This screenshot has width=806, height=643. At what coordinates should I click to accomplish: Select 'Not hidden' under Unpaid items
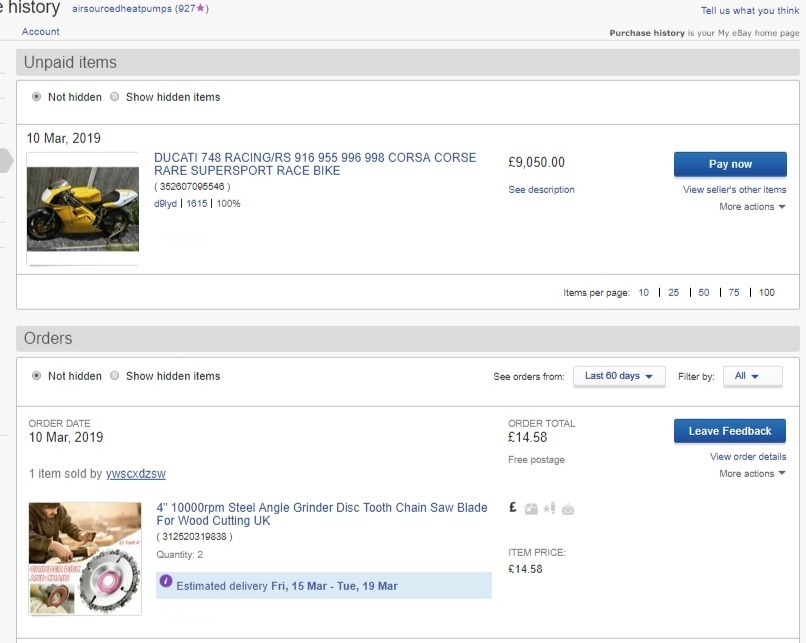37,97
